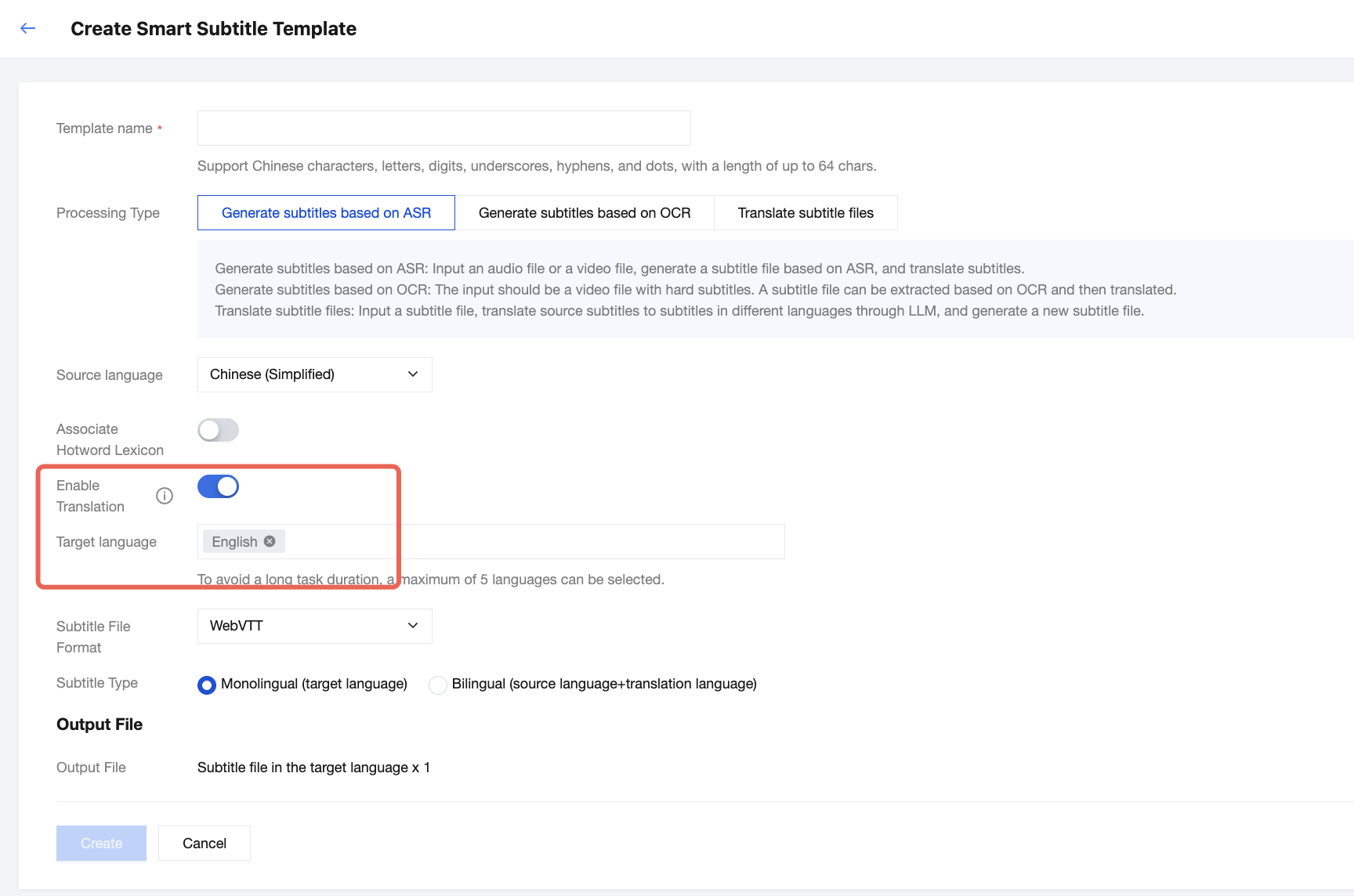Remove the English language tag
The height and width of the screenshot is (896, 1354).
(x=270, y=541)
